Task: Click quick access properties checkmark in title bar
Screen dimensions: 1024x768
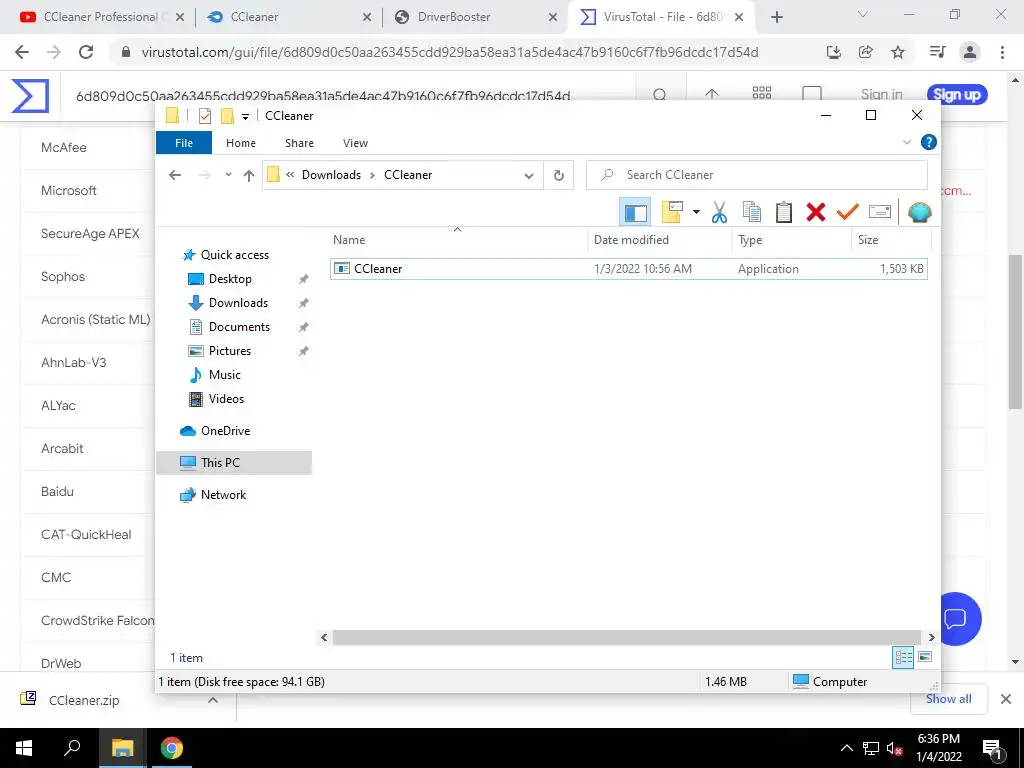Action: click(x=205, y=116)
